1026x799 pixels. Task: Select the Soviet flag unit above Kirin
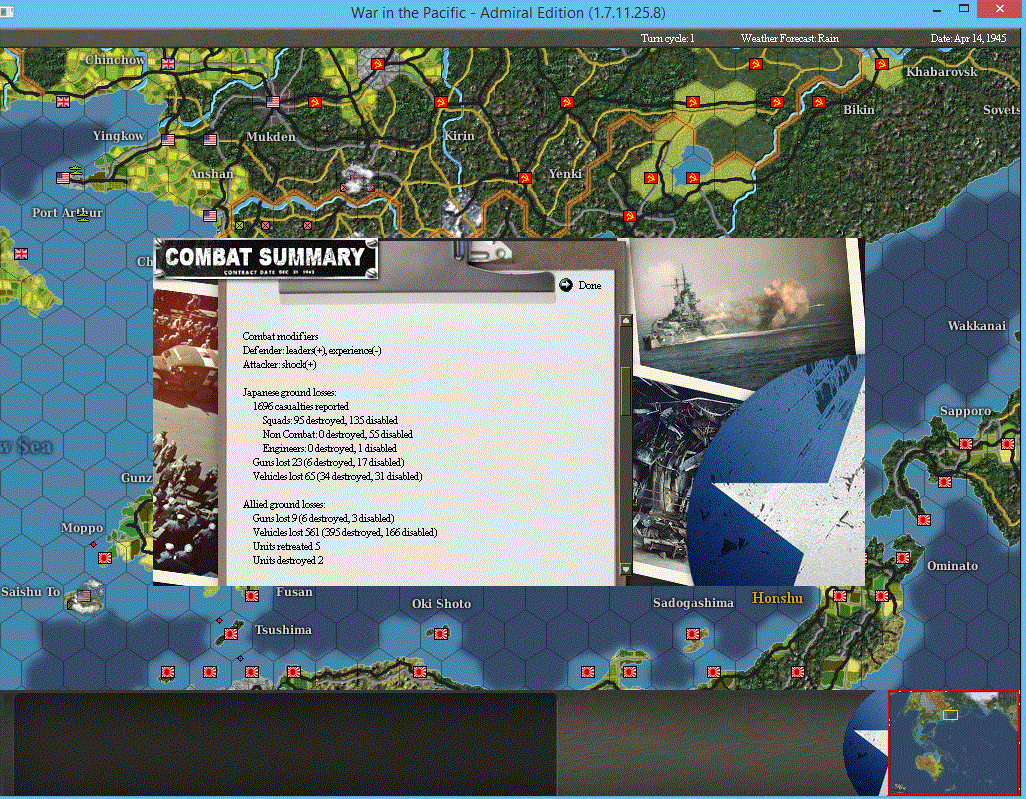pyautogui.click(x=440, y=101)
